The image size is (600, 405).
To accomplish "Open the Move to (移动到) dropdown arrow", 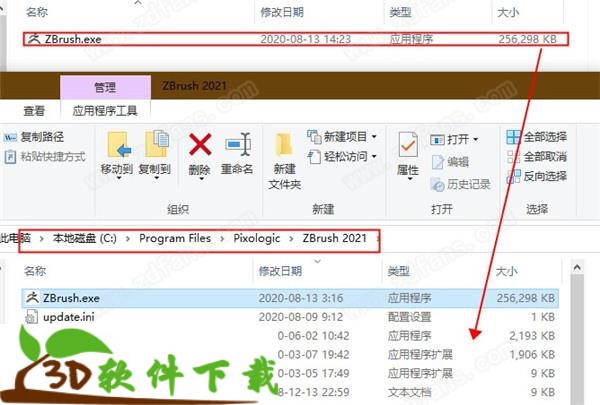I will pyautogui.click(x=118, y=178).
